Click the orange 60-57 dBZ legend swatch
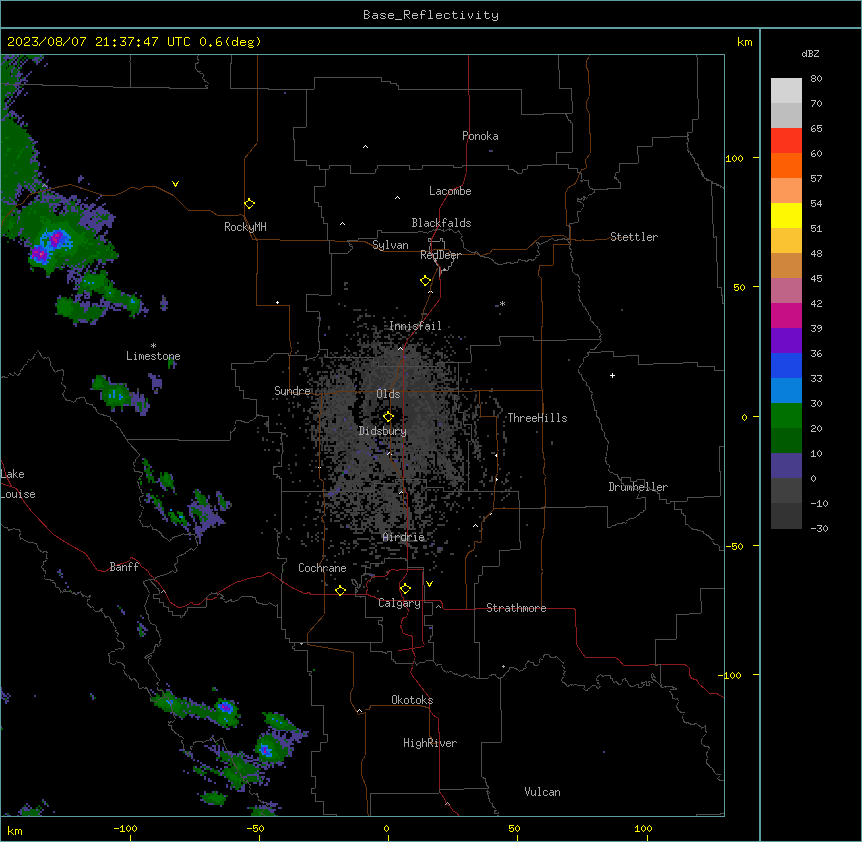Screen dimensions: 862x842 786,165
